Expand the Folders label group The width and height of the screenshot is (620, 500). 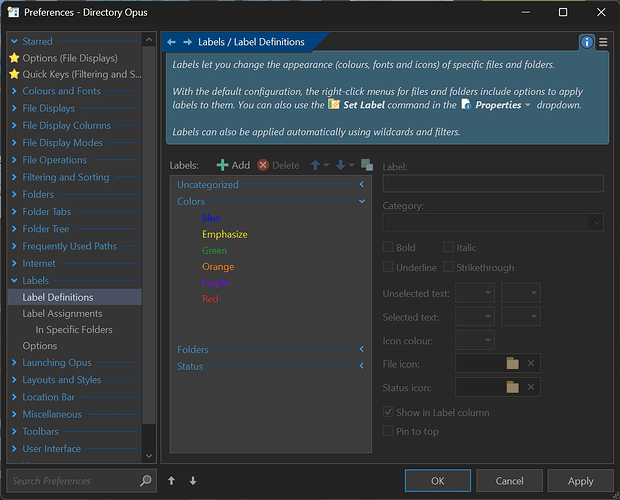tap(362, 349)
